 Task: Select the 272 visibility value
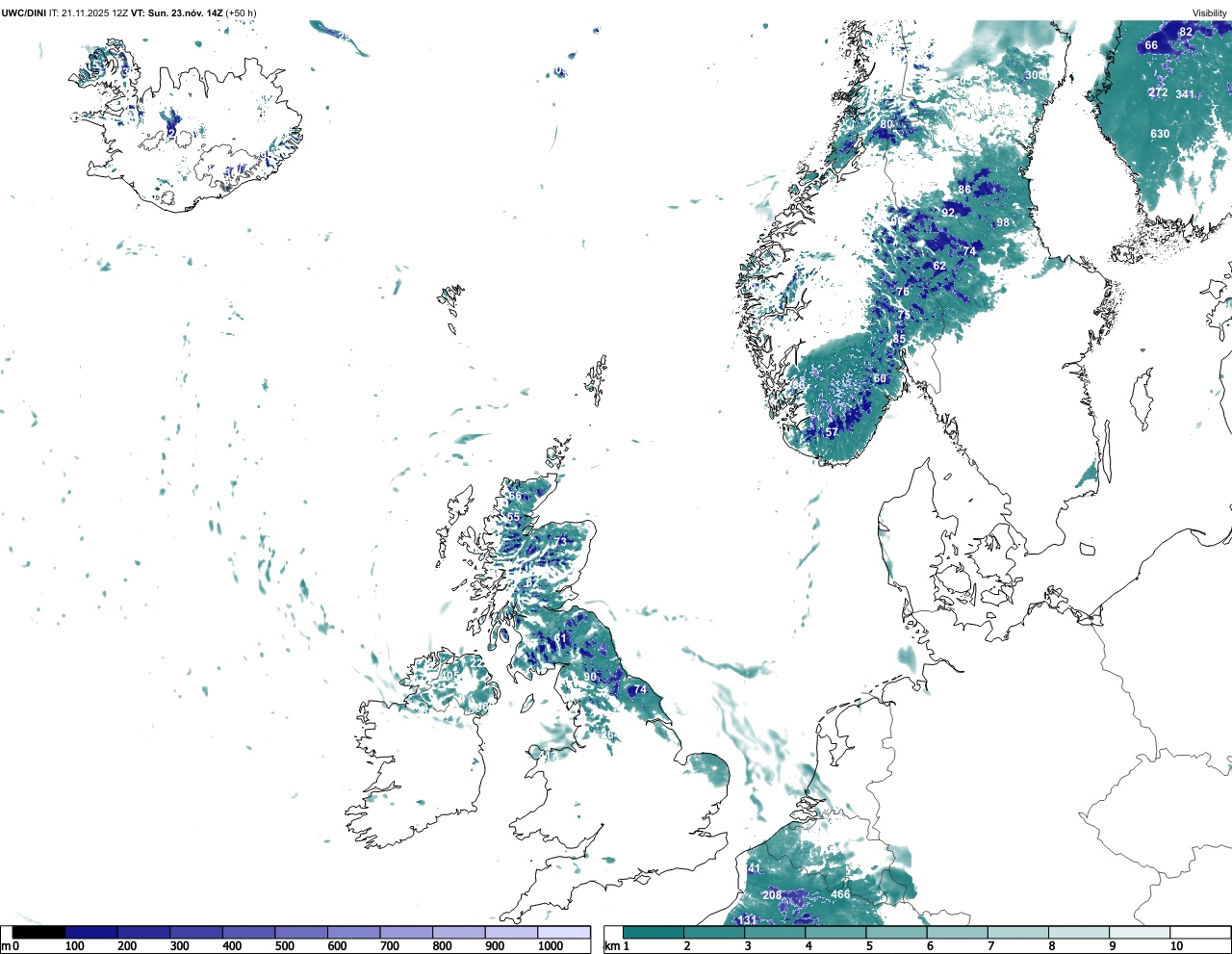[1158, 92]
